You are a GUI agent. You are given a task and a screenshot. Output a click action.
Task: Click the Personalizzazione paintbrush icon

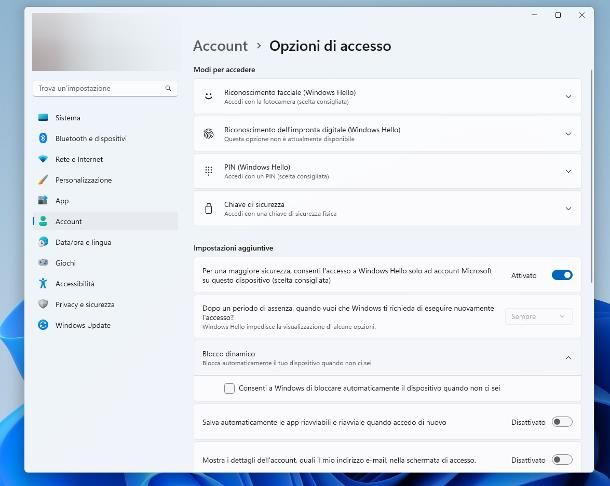43,180
